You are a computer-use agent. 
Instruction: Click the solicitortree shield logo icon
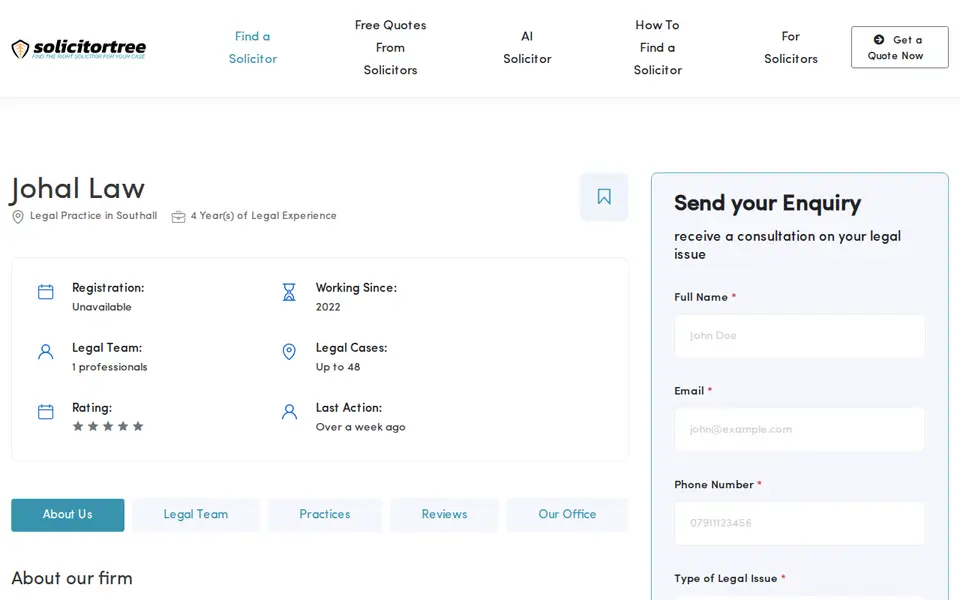(x=20, y=48)
